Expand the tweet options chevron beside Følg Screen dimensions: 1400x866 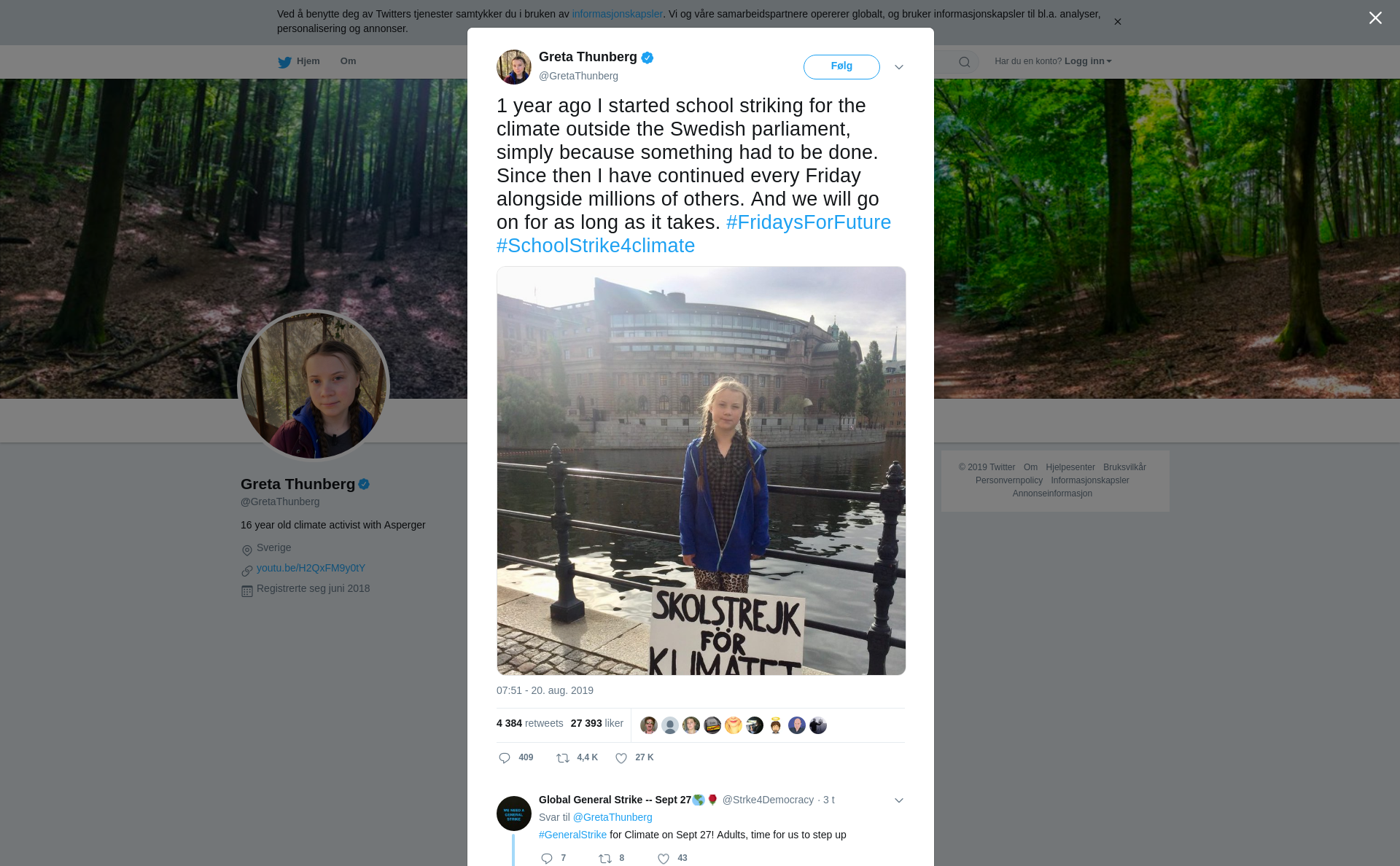tap(899, 67)
